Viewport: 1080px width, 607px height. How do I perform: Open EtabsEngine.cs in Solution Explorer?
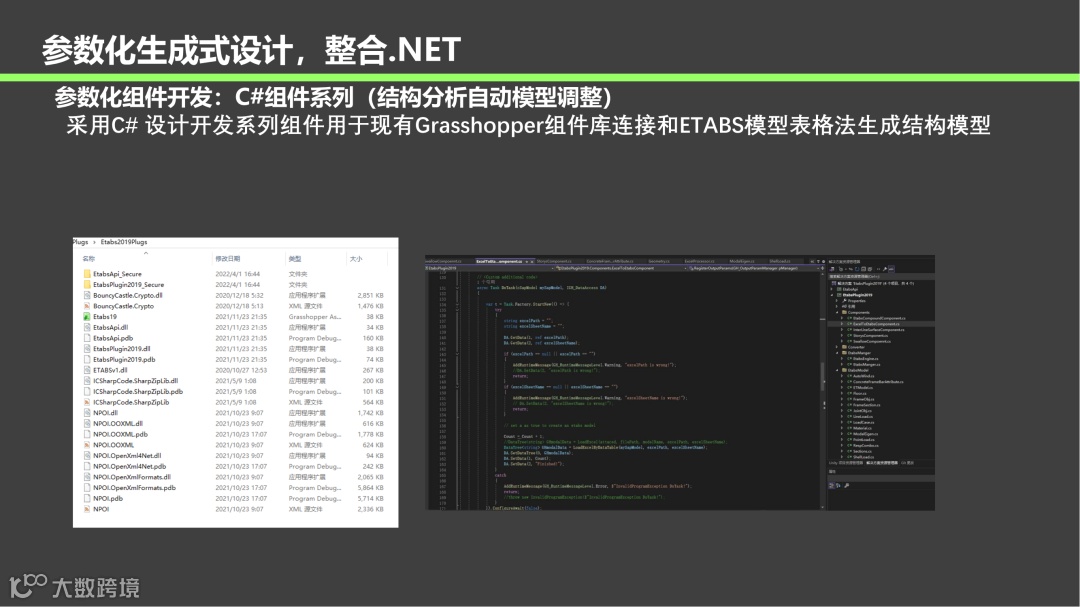coord(866,358)
